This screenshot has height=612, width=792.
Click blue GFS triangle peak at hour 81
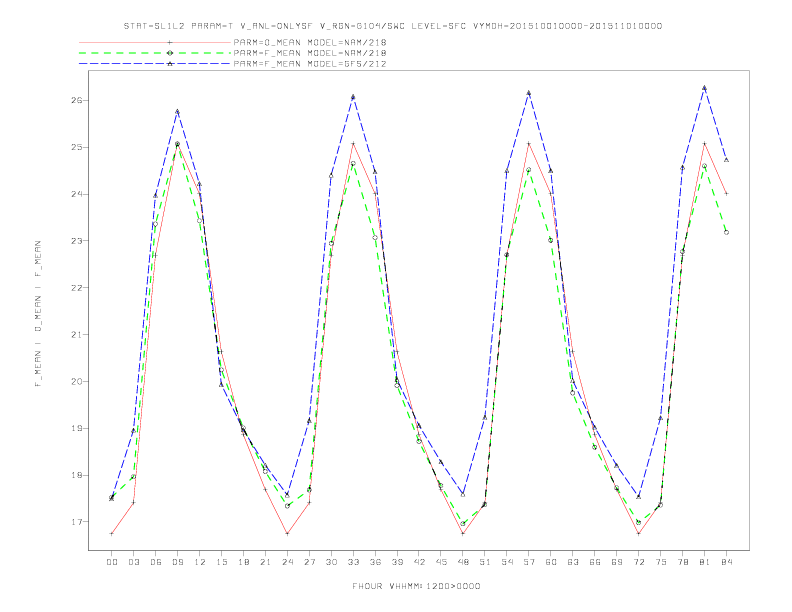click(705, 88)
